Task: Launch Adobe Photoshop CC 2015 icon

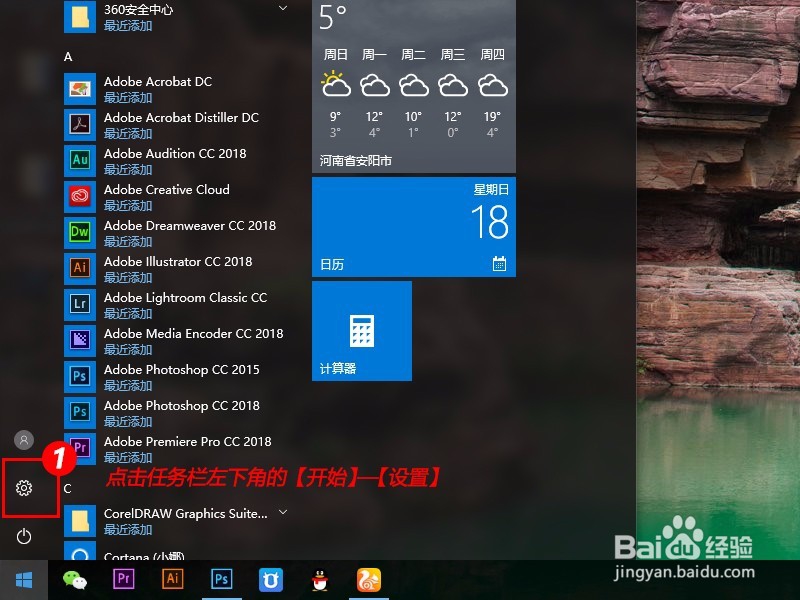Action: tap(80, 377)
